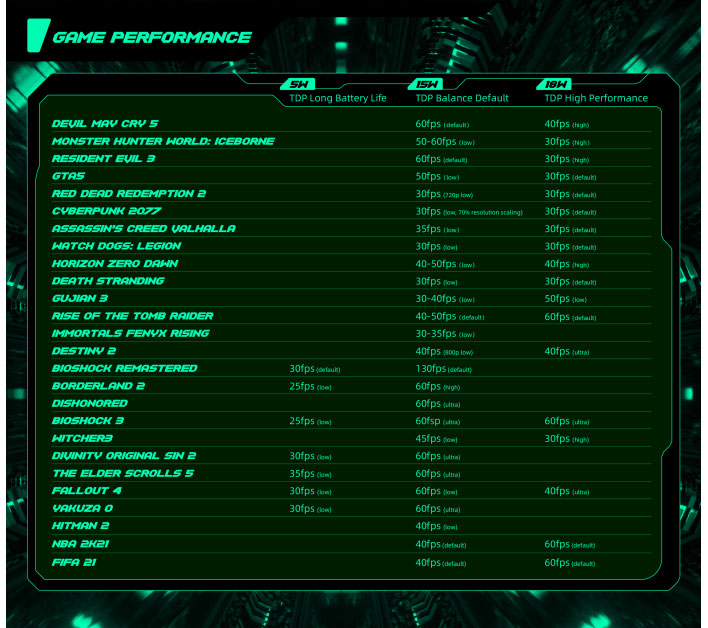Click the 'Borderland 2' title
Viewport: 708px width, 628px height.
pyautogui.click(x=98, y=386)
